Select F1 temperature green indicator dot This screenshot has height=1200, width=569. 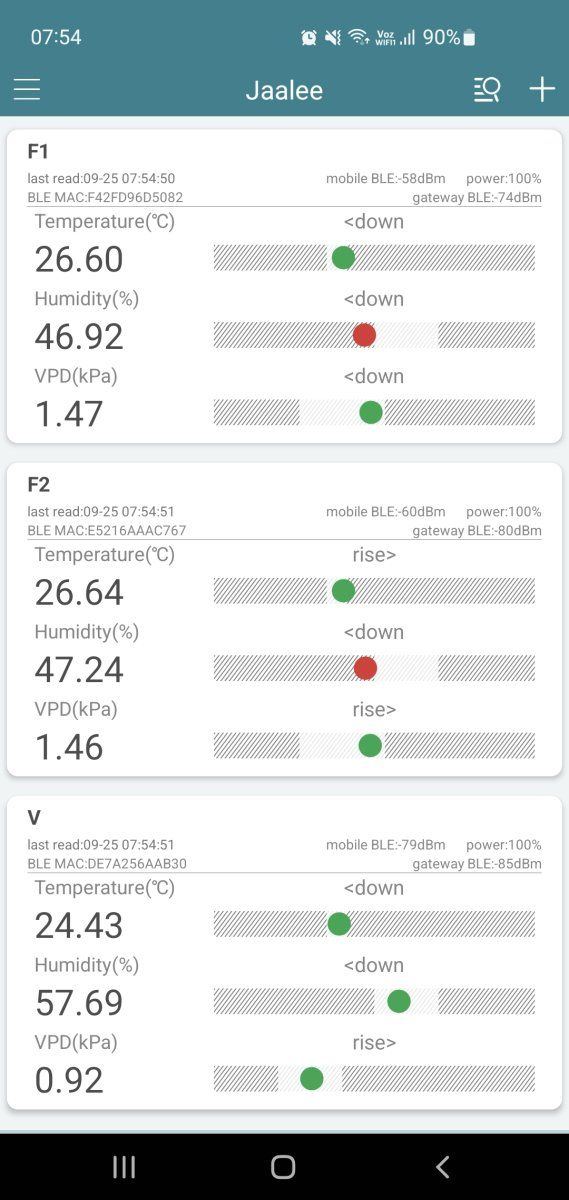coord(343,258)
